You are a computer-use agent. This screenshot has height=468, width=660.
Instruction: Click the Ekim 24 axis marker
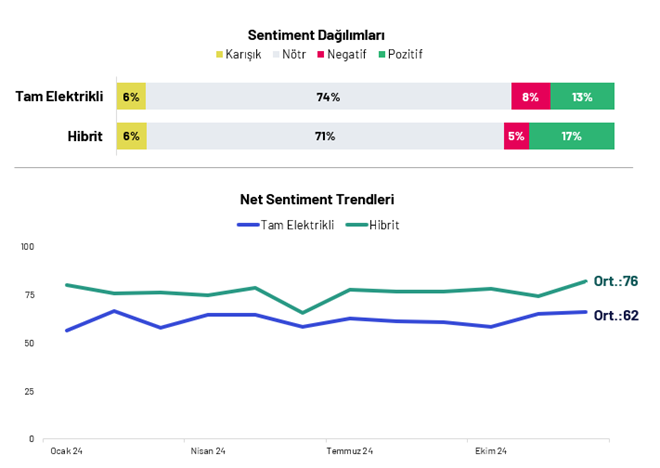(x=489, y=451)
